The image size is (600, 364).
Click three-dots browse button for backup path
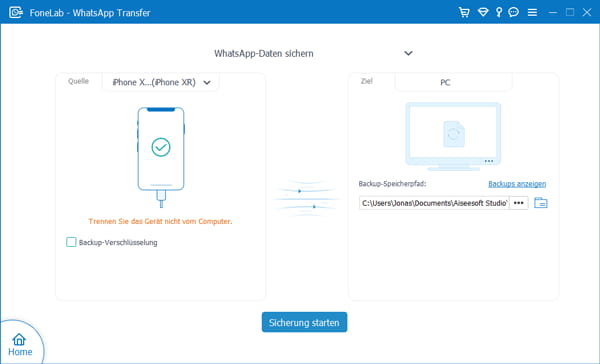tap(518, 203)
